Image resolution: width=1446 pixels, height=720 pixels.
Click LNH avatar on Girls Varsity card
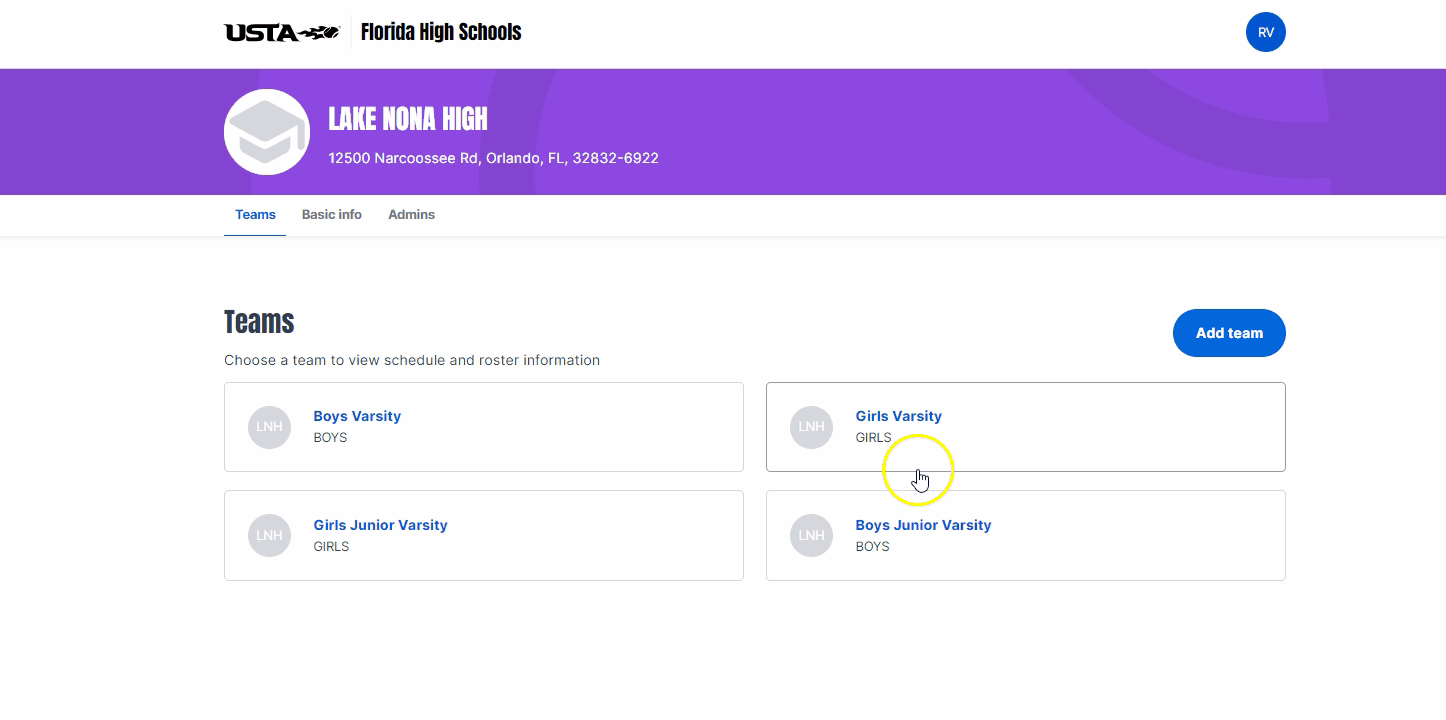click(811, 427)
